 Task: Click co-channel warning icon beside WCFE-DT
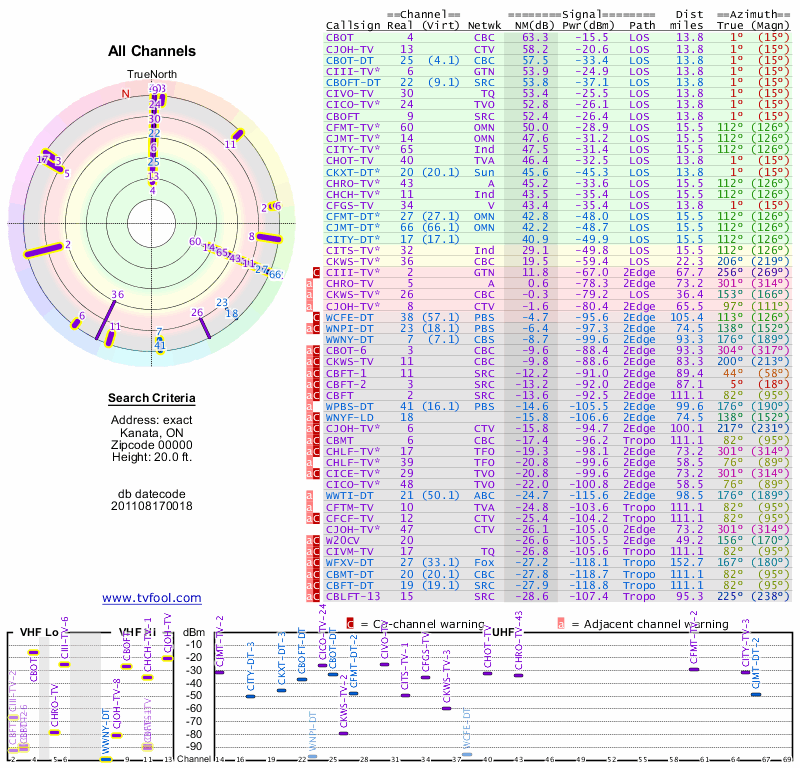point(317,317)
